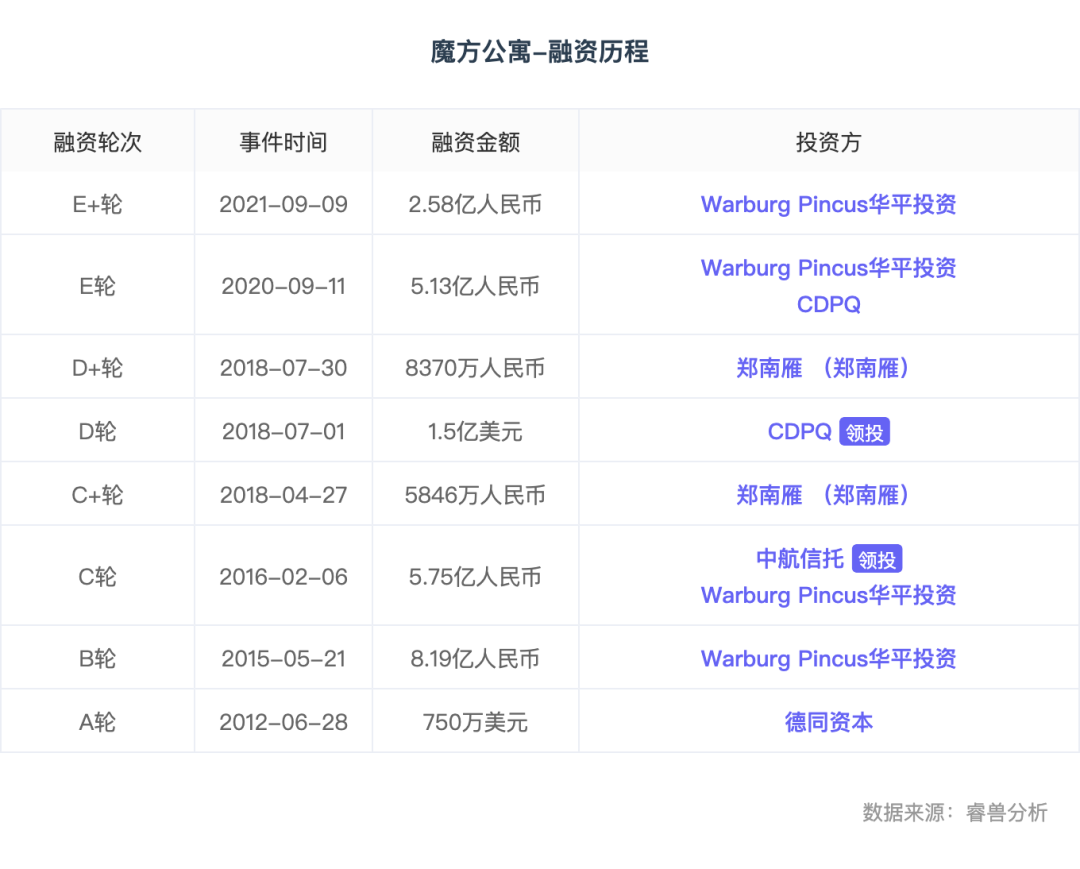The width and height of the screenshot is (1080, 869).
Task: Select the E轮 round cell
Action: (x=97, y=286)
